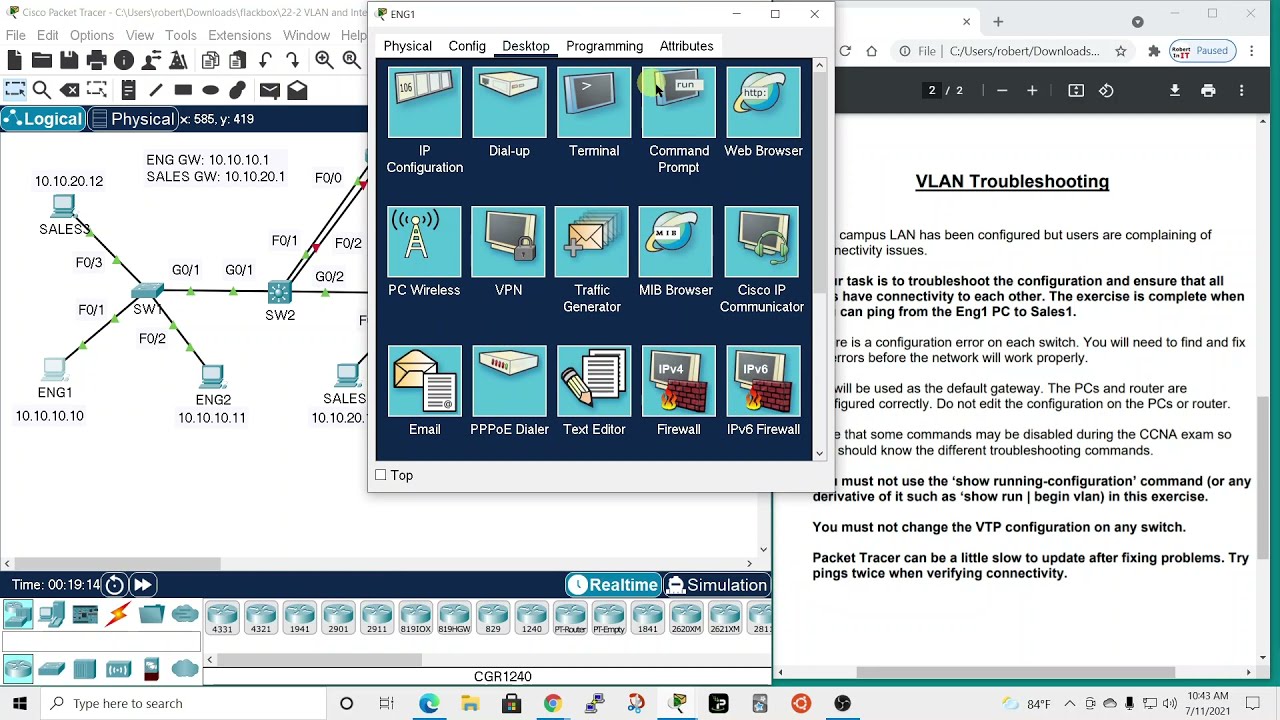The height and width of the screenshot is (720, 1280).
Task: Launch Traffic Generator
Action: coord(592,241)
